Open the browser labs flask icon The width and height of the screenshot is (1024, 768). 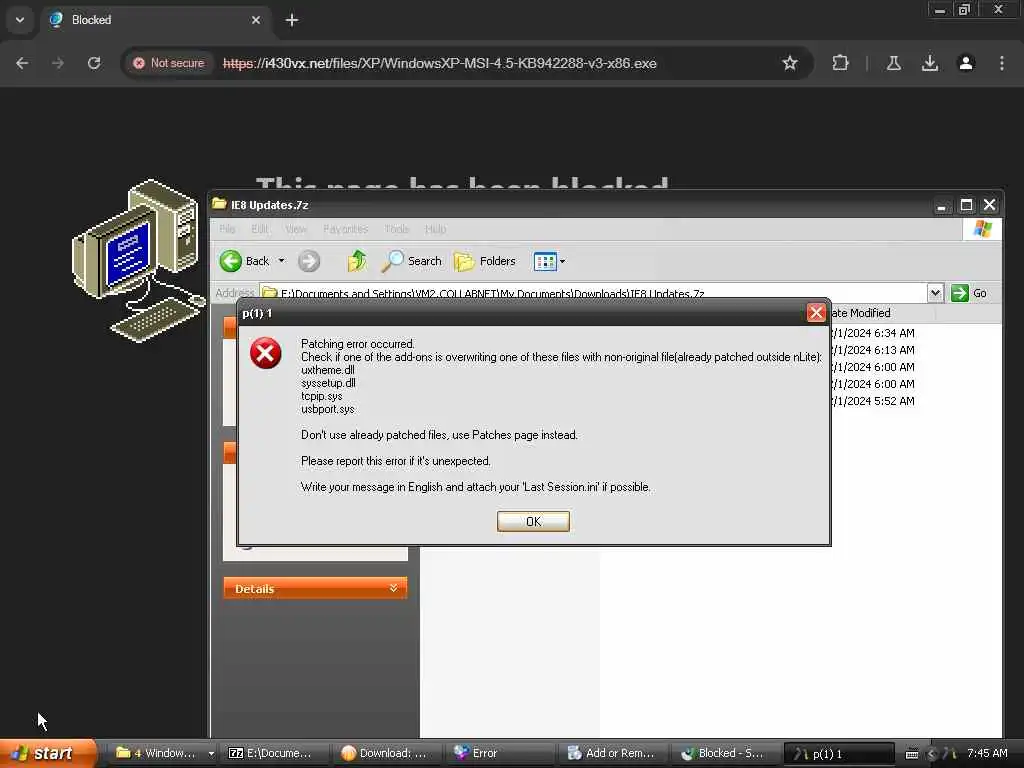pyautogui.click(x=893, y=63)
